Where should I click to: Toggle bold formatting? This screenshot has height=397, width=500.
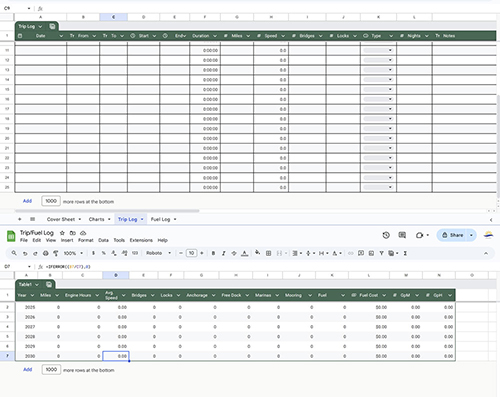[x=213, y=253]
